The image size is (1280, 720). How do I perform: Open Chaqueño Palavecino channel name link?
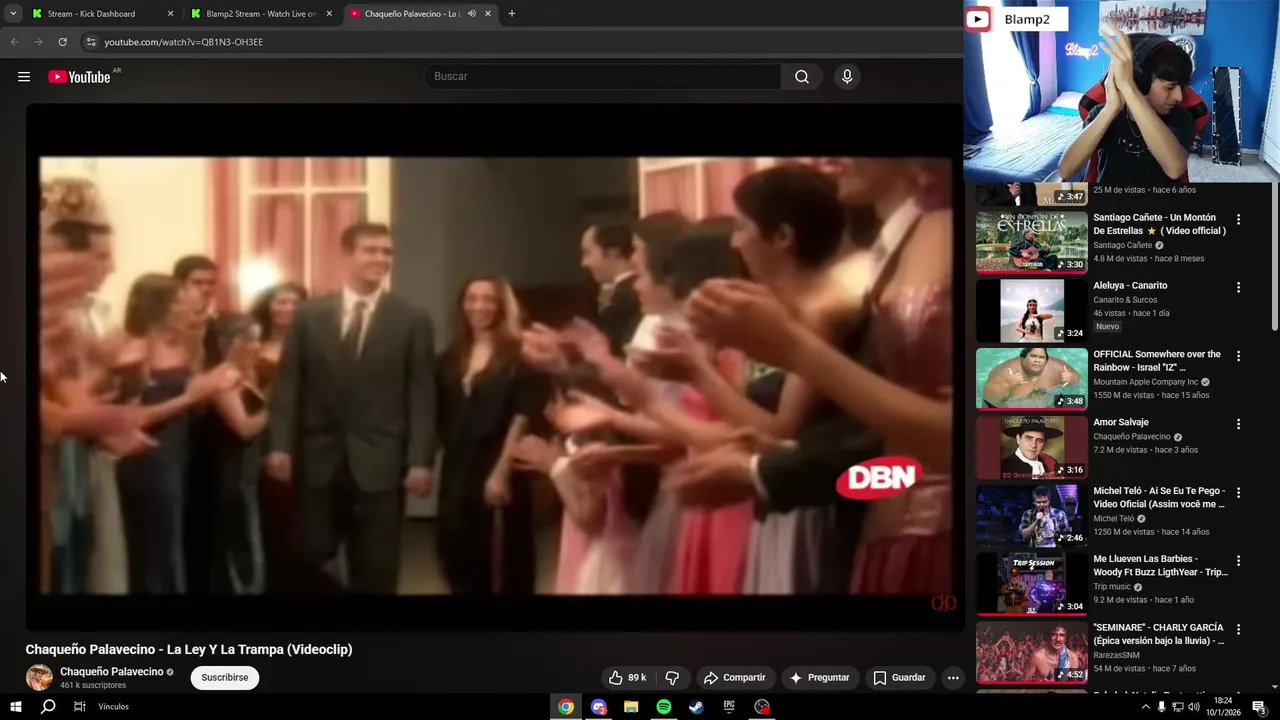point(112,672)
